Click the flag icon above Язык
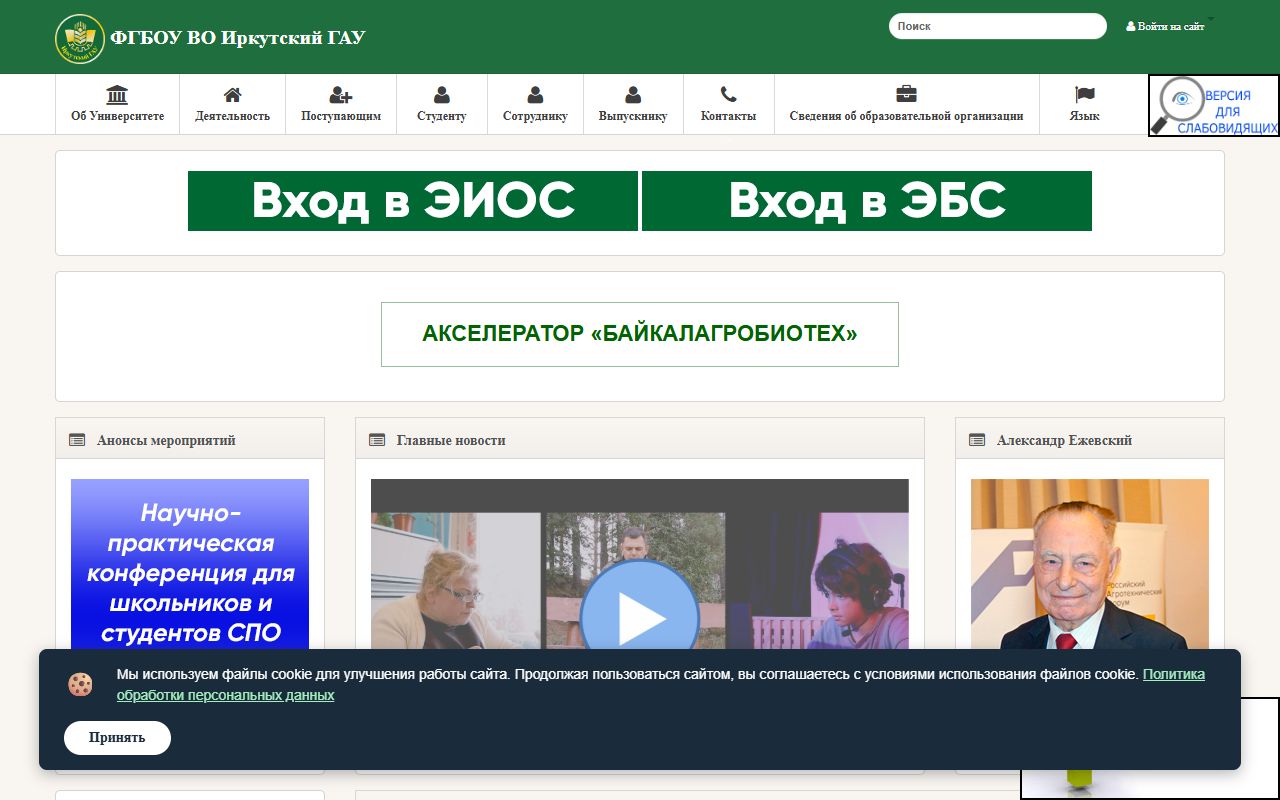The width and height of the screenshot is (1280, 800). click(x=1084, y=95)
